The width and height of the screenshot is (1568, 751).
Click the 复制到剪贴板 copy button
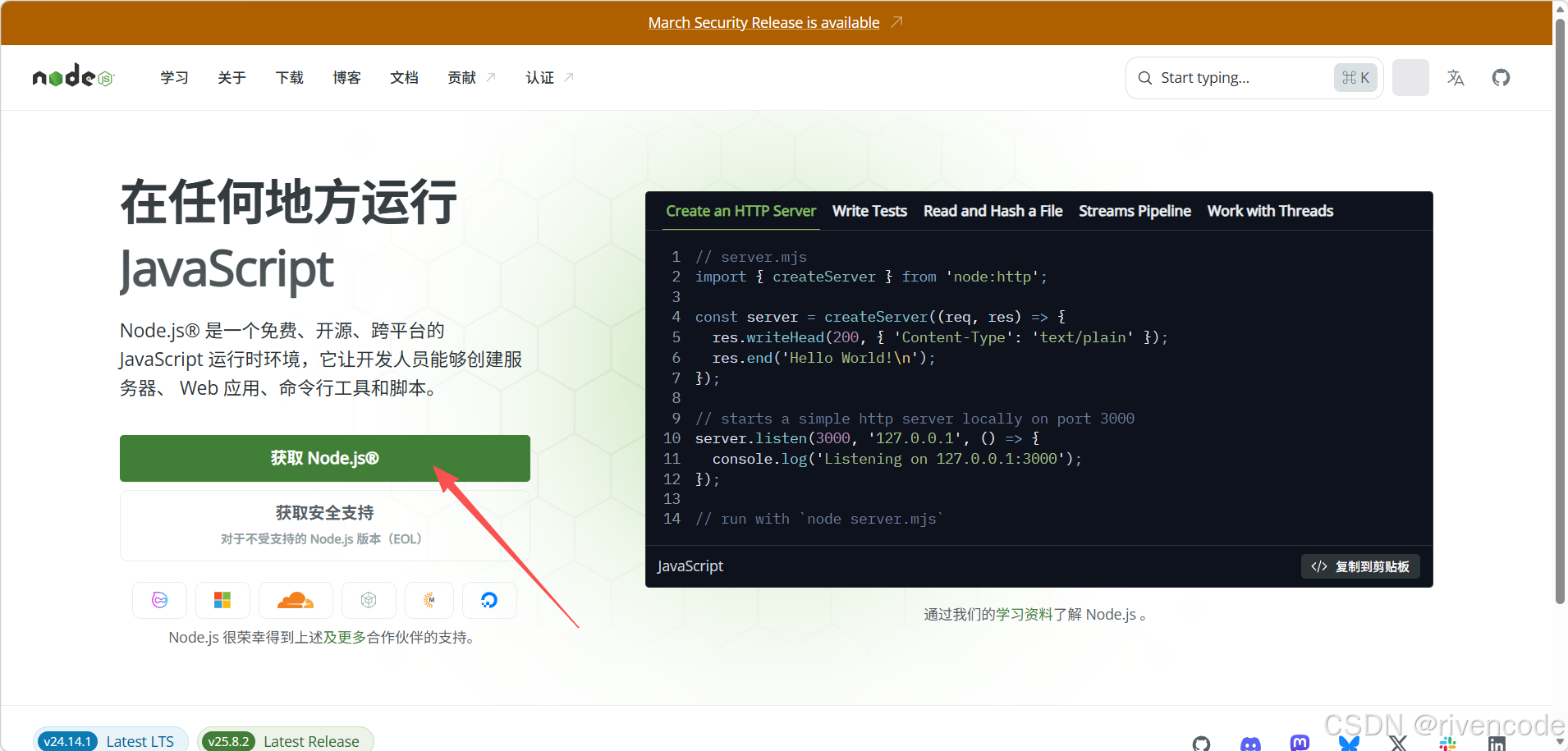tap(1360, 566)
